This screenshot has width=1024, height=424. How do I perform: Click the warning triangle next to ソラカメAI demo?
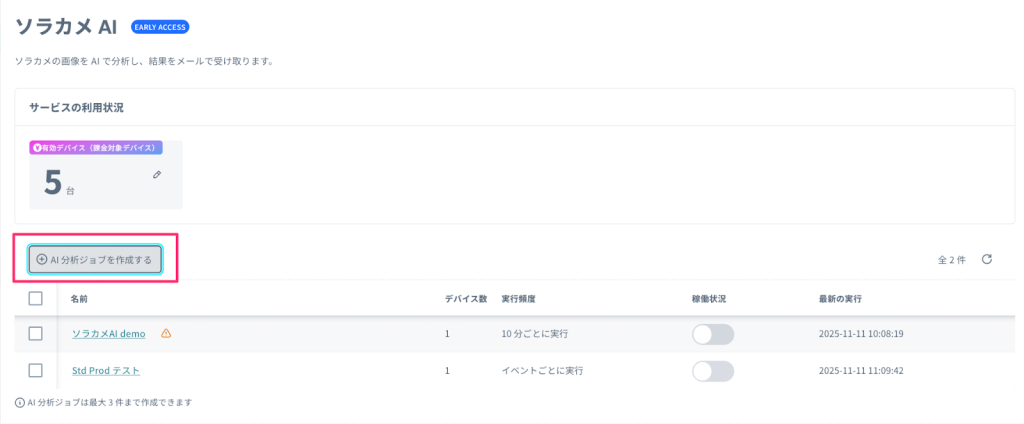click(x=166, y=334)
